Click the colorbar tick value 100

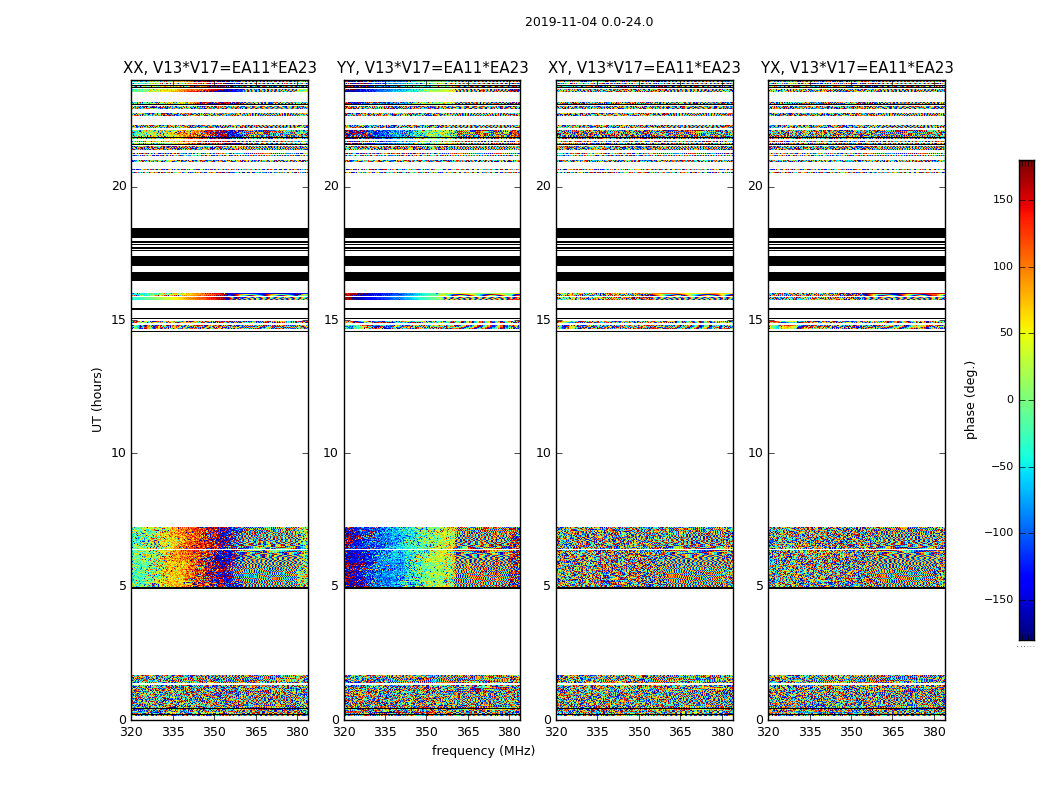[1003, 266]
